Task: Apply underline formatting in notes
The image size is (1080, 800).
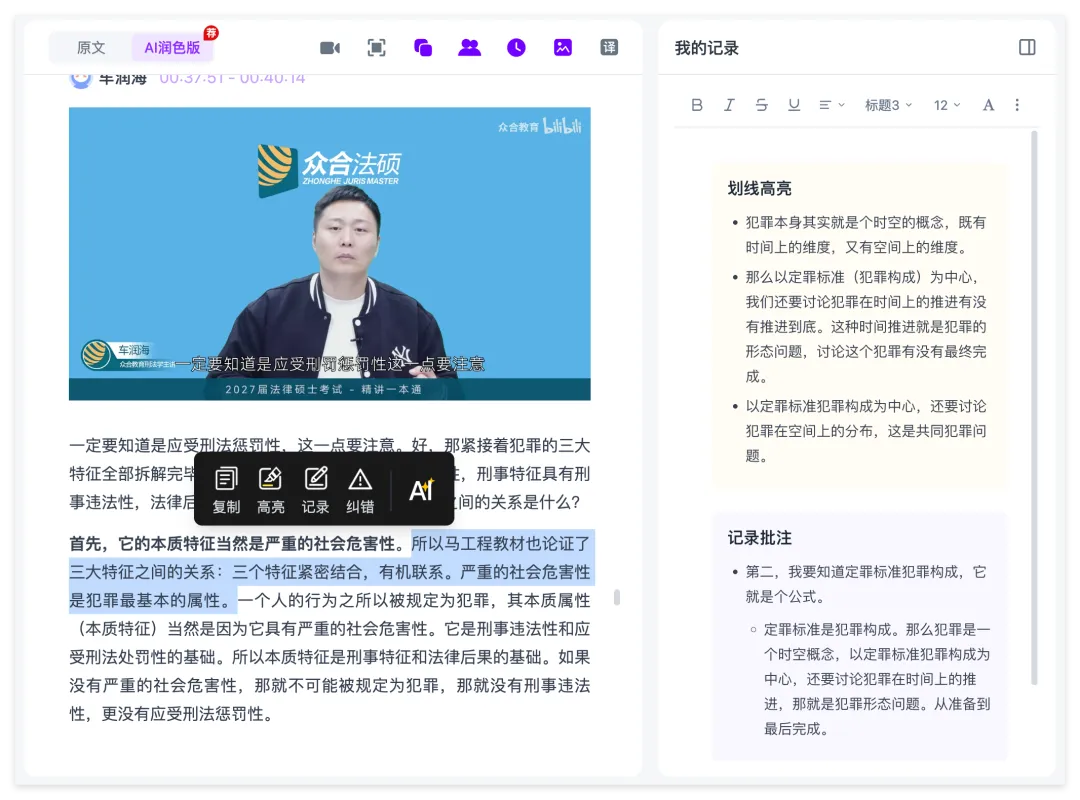Action: tap(793, 105)
